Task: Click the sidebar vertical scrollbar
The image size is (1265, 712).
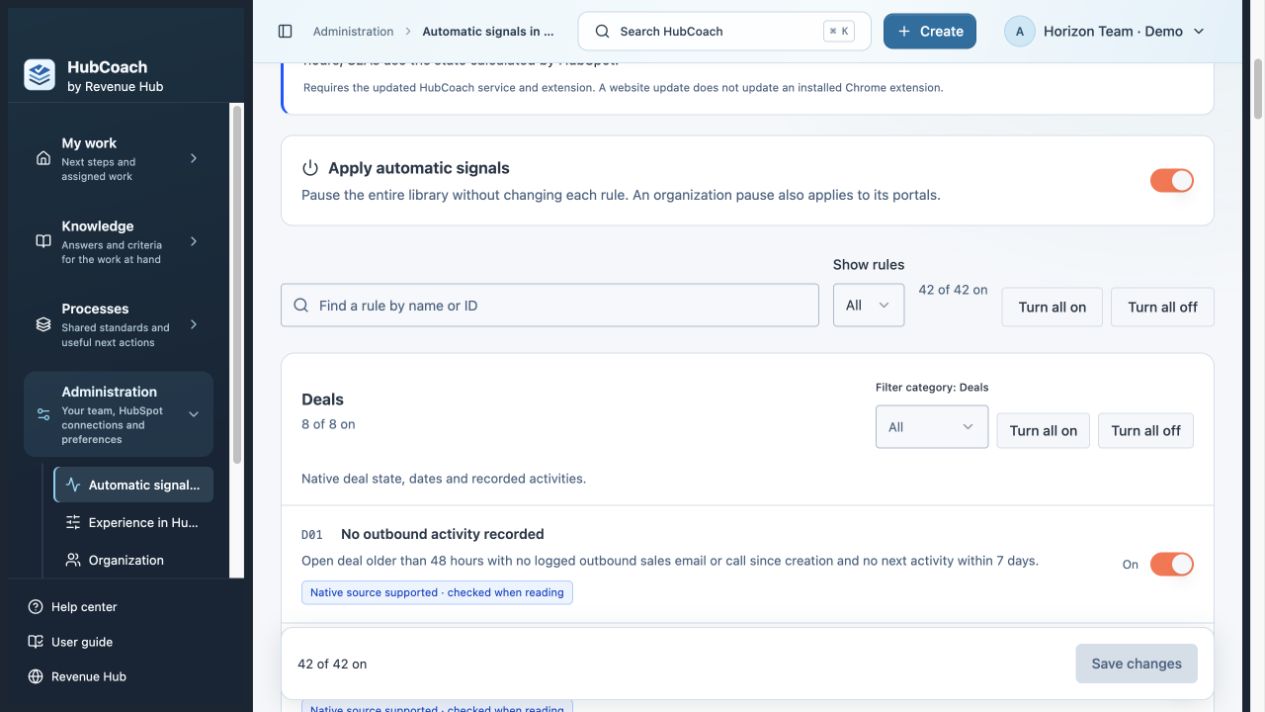Action: point(237,285)
